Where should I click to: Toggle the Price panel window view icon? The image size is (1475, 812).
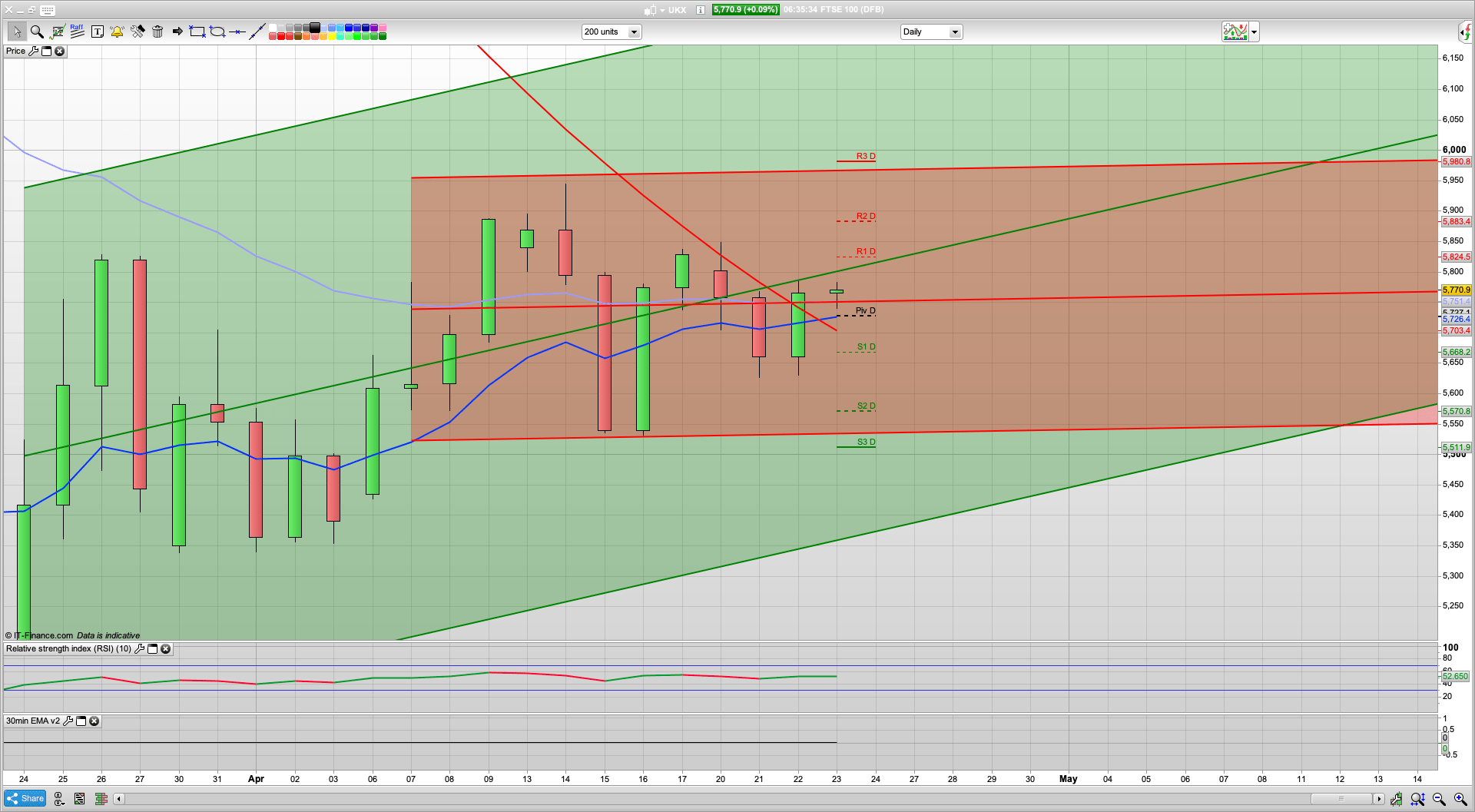(46, 51)
